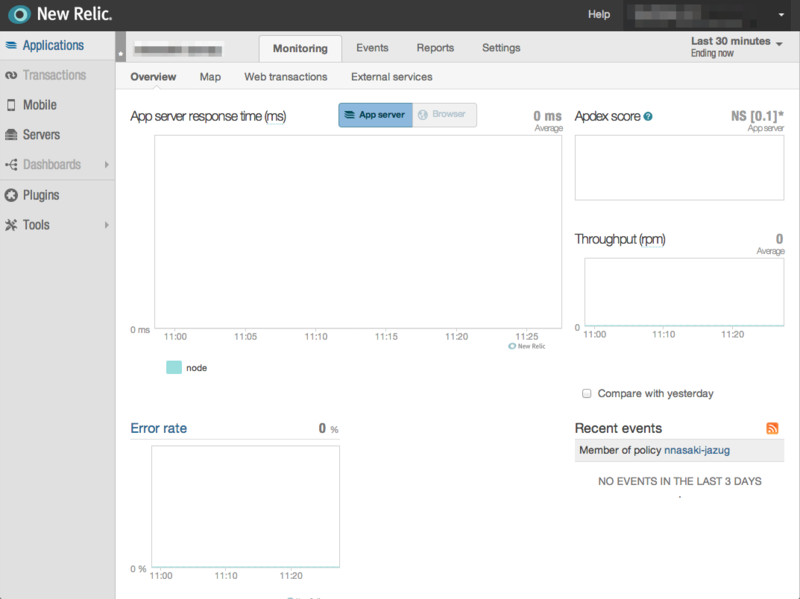This screenshot has width=800, height=599.
Task: Click the Recent events RSS icon
Action: coord(772,428)
